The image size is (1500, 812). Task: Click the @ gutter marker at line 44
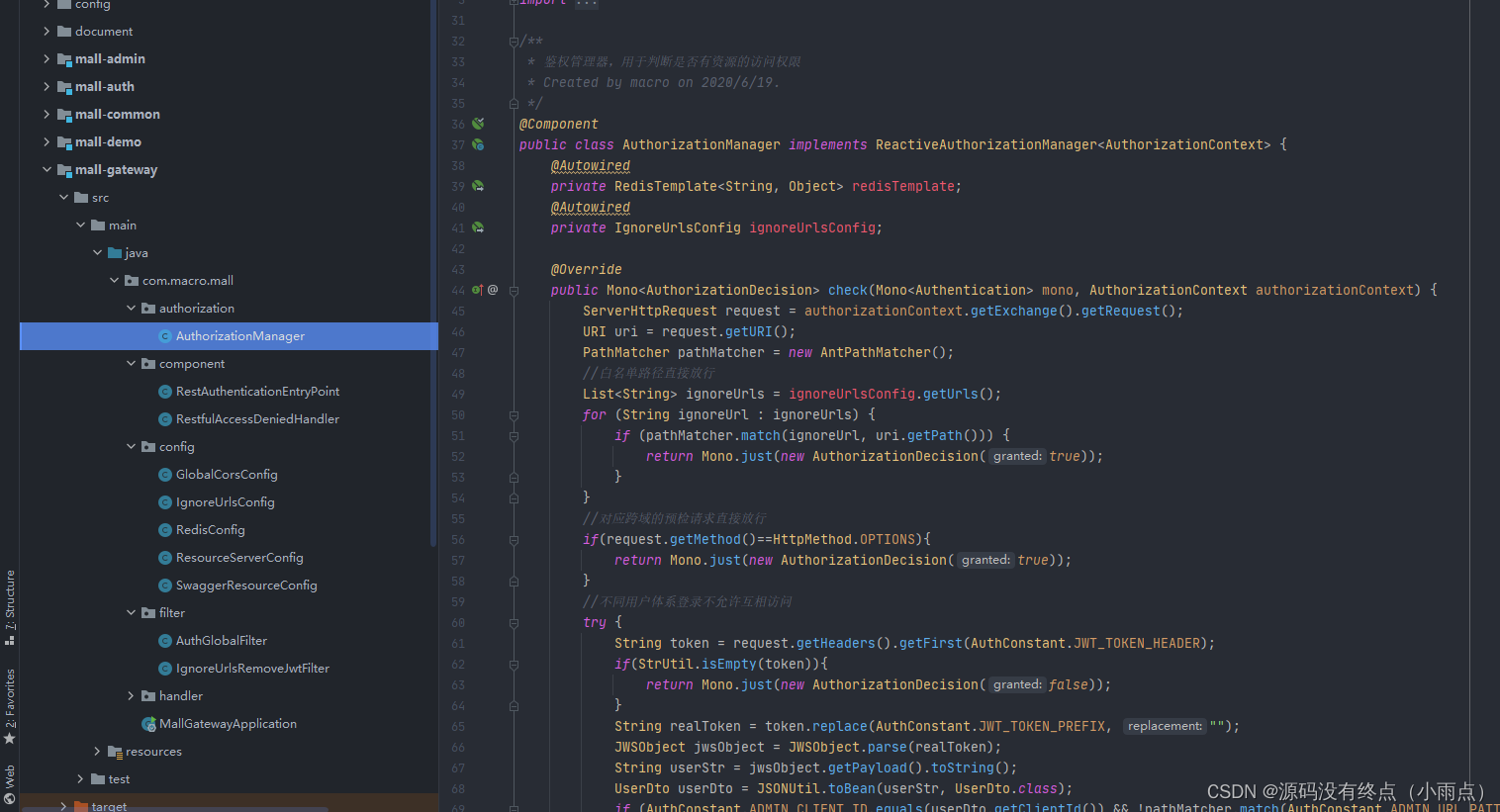(493, 290)
